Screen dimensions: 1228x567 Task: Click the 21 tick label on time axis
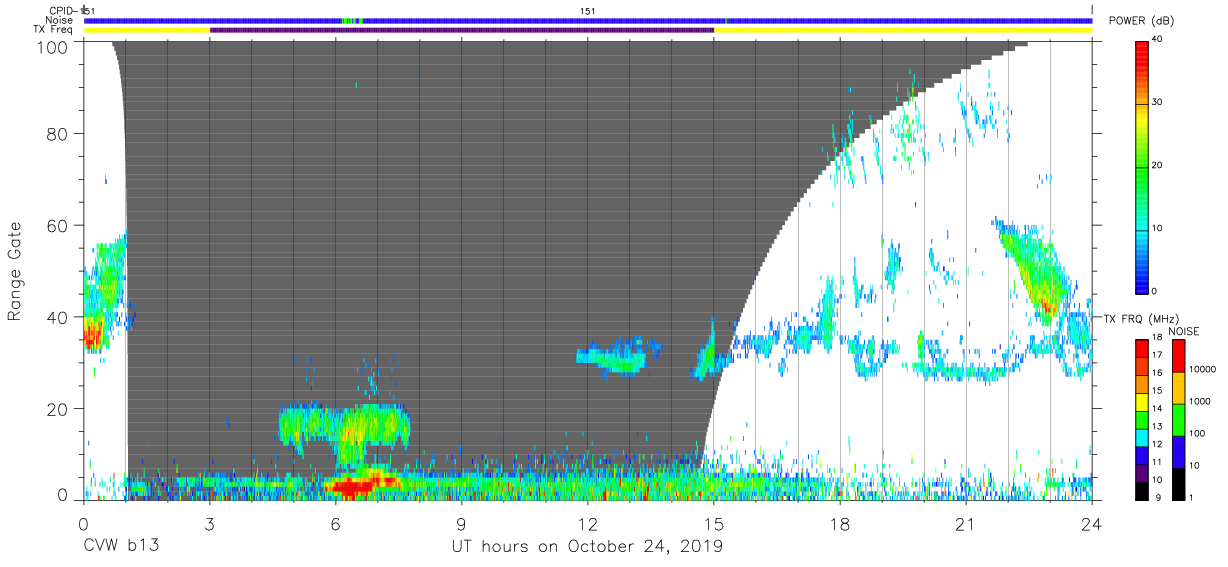coord(965,524)
